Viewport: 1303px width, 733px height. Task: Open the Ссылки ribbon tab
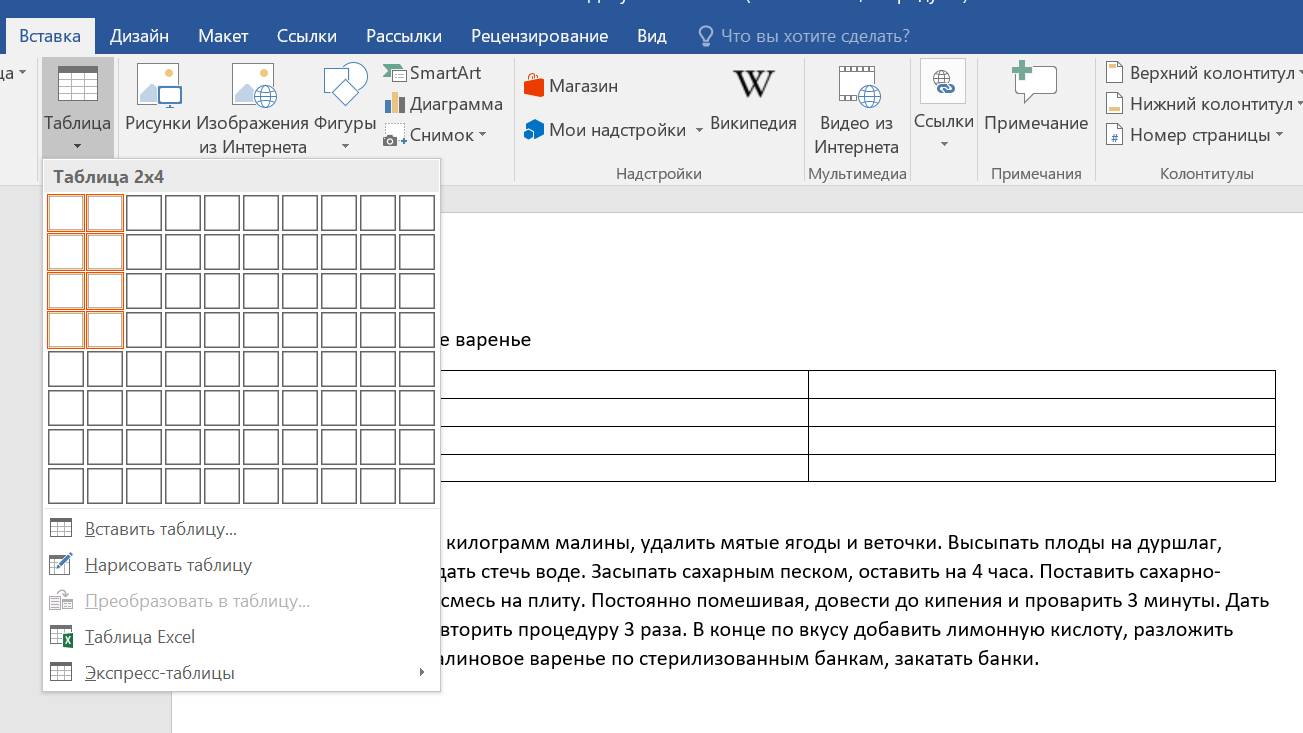tap(306, 36)
